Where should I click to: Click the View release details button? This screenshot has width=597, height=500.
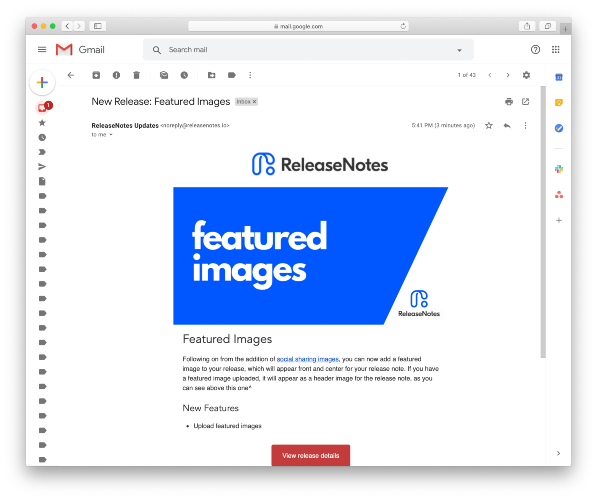click(x=311, y=455)
